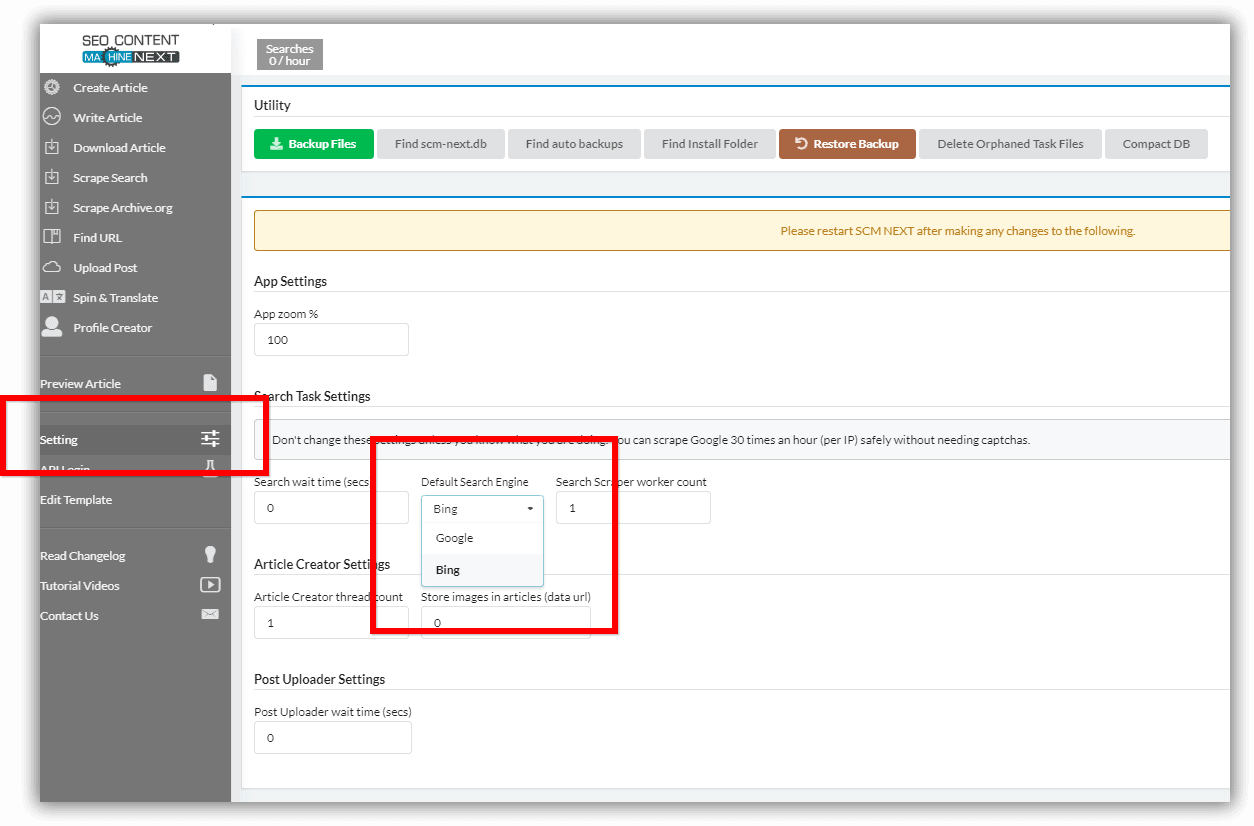Select Google from the search engine list
This screenshot has width=1254, height=826.
point(455,538)
